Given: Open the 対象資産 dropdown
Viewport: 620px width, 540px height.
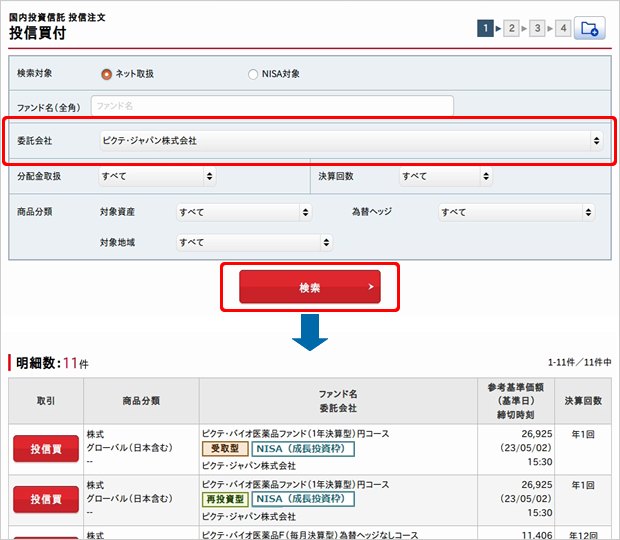Looking at the screenshot, I should click(x=244, y=212).
